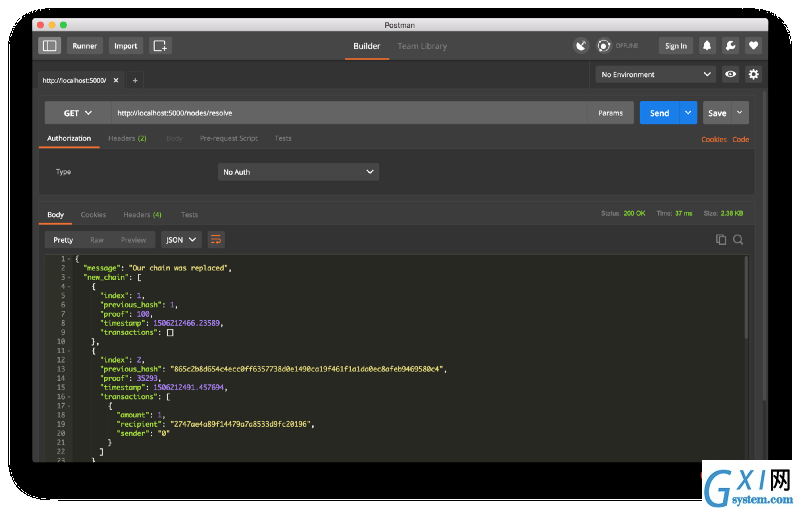Image resolution: width=800 pixels, height=508 pixels.
Task: Search the response body
Action: [x=738, y=240]
